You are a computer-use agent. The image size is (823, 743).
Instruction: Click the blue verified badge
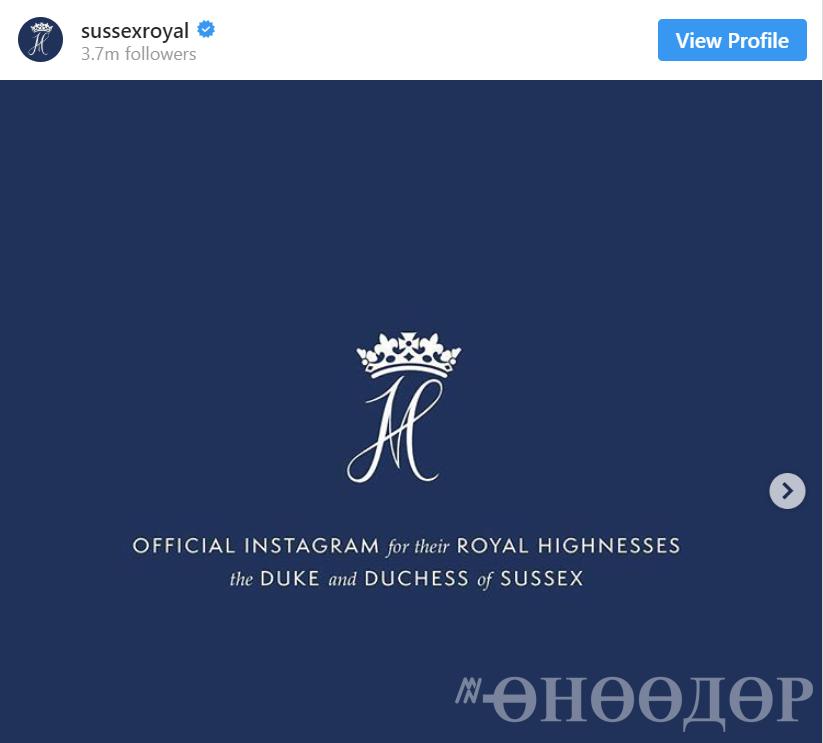pos(206,30)
